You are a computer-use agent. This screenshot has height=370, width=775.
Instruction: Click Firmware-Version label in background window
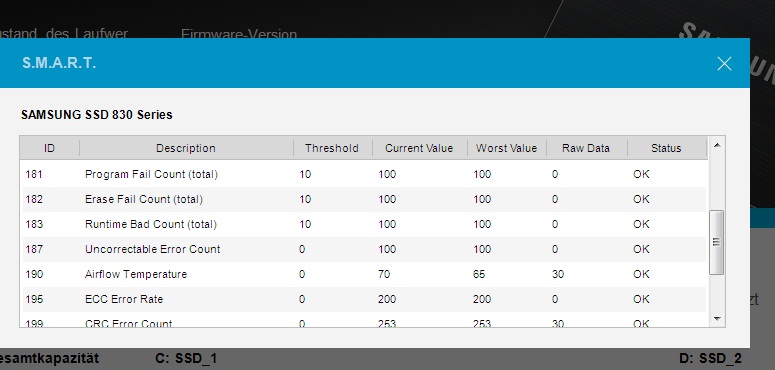point(239,33)
